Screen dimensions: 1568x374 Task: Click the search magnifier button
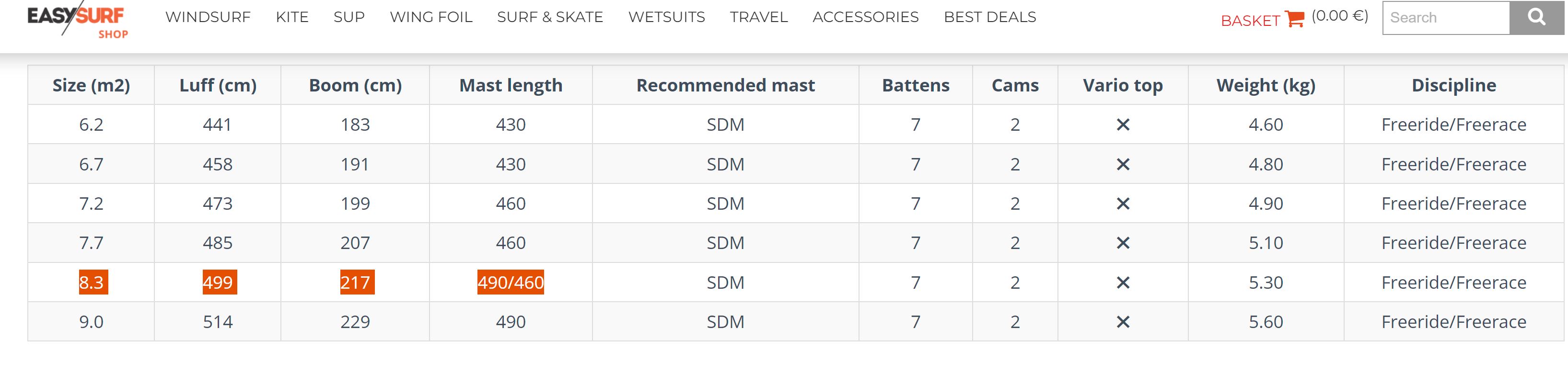pyautogui.click(x=1536, y=18)
